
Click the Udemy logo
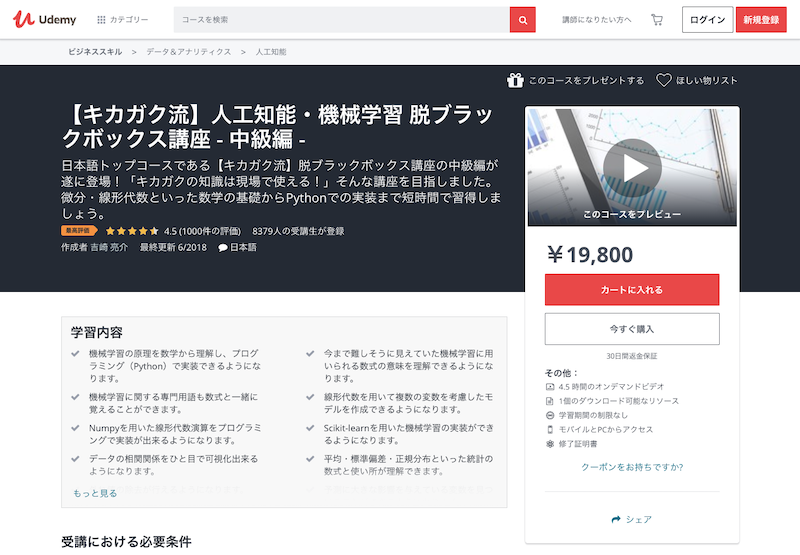click(44, 19)
